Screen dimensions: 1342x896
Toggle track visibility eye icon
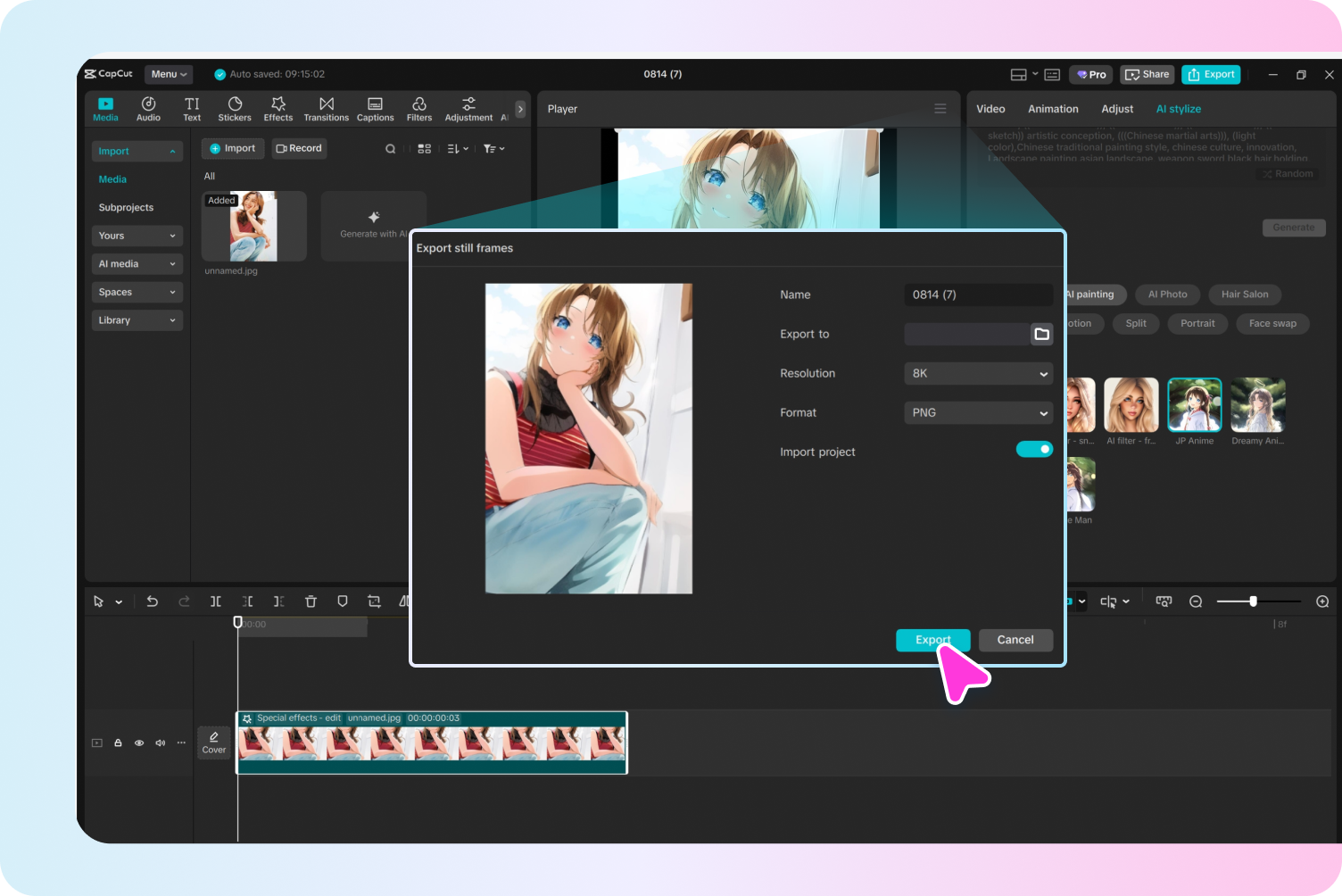click(139, 743)
